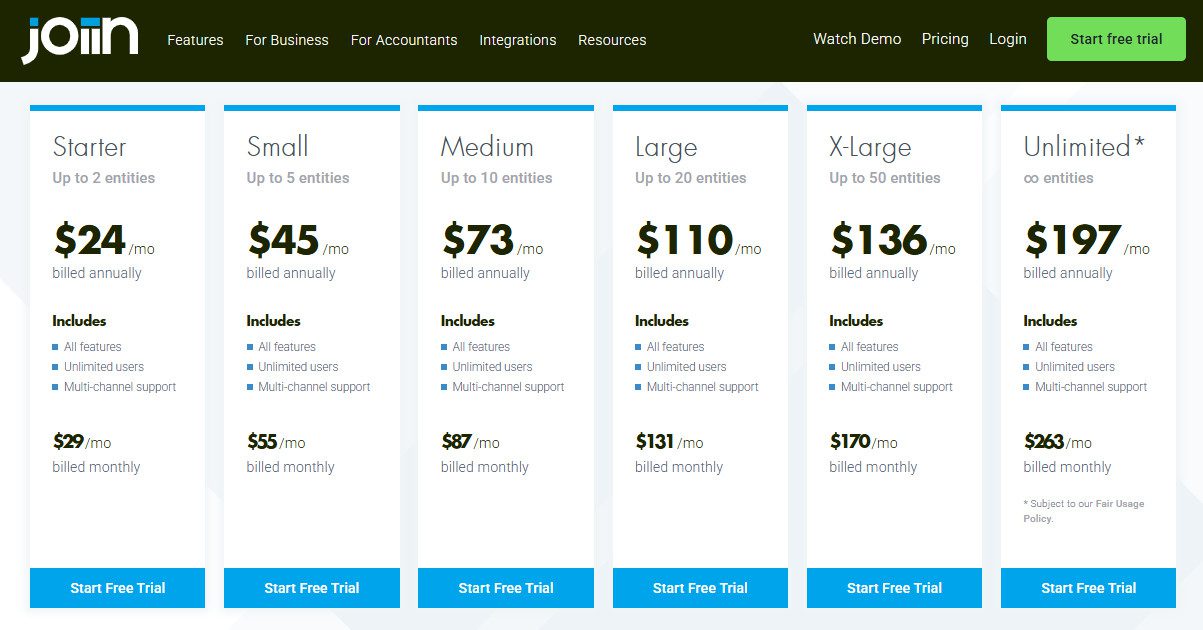Click Watch Demo in the navigation
The height and width of the screenshot is (630, 1203).
[x=855, y=38]
